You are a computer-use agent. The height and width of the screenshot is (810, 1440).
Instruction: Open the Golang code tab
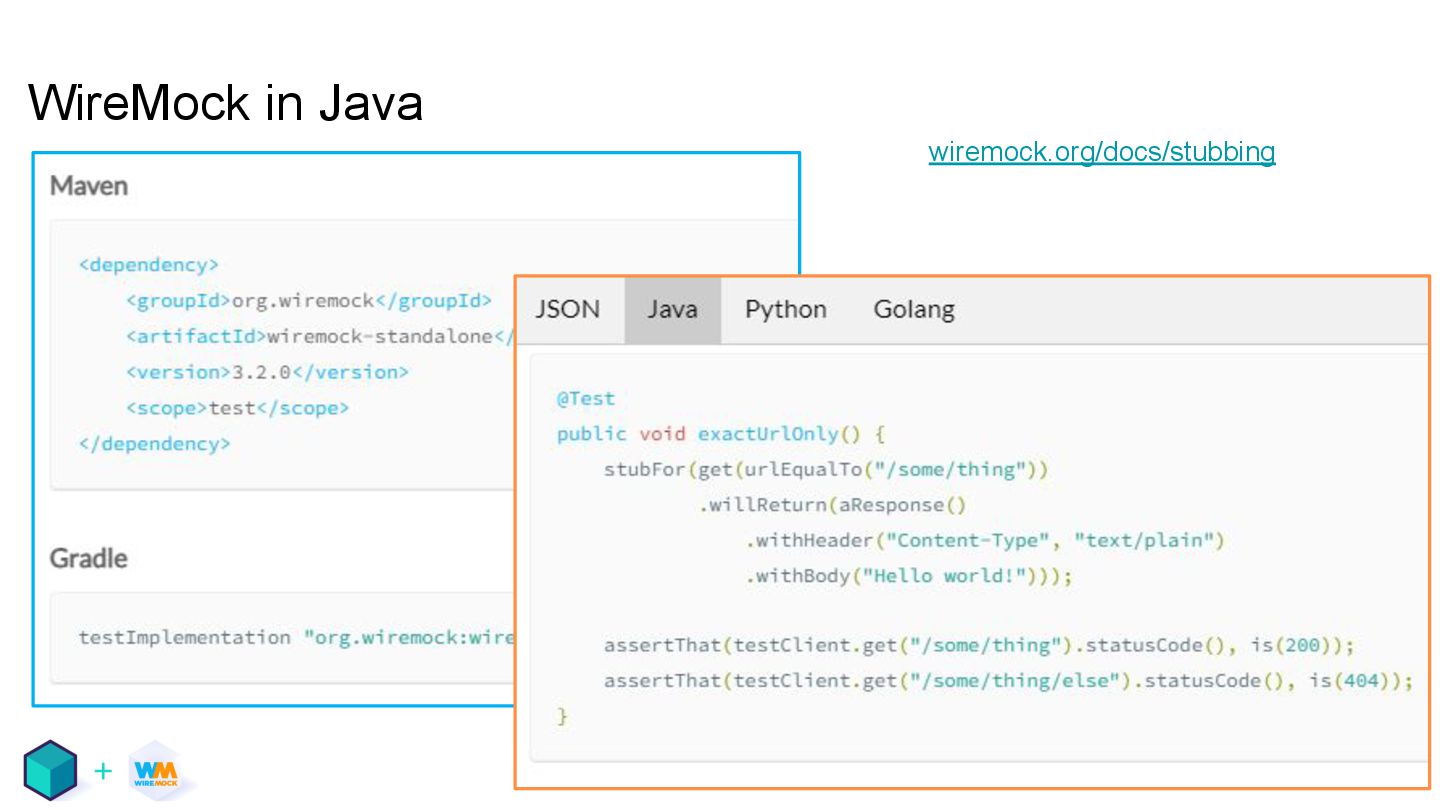point(914,310)
